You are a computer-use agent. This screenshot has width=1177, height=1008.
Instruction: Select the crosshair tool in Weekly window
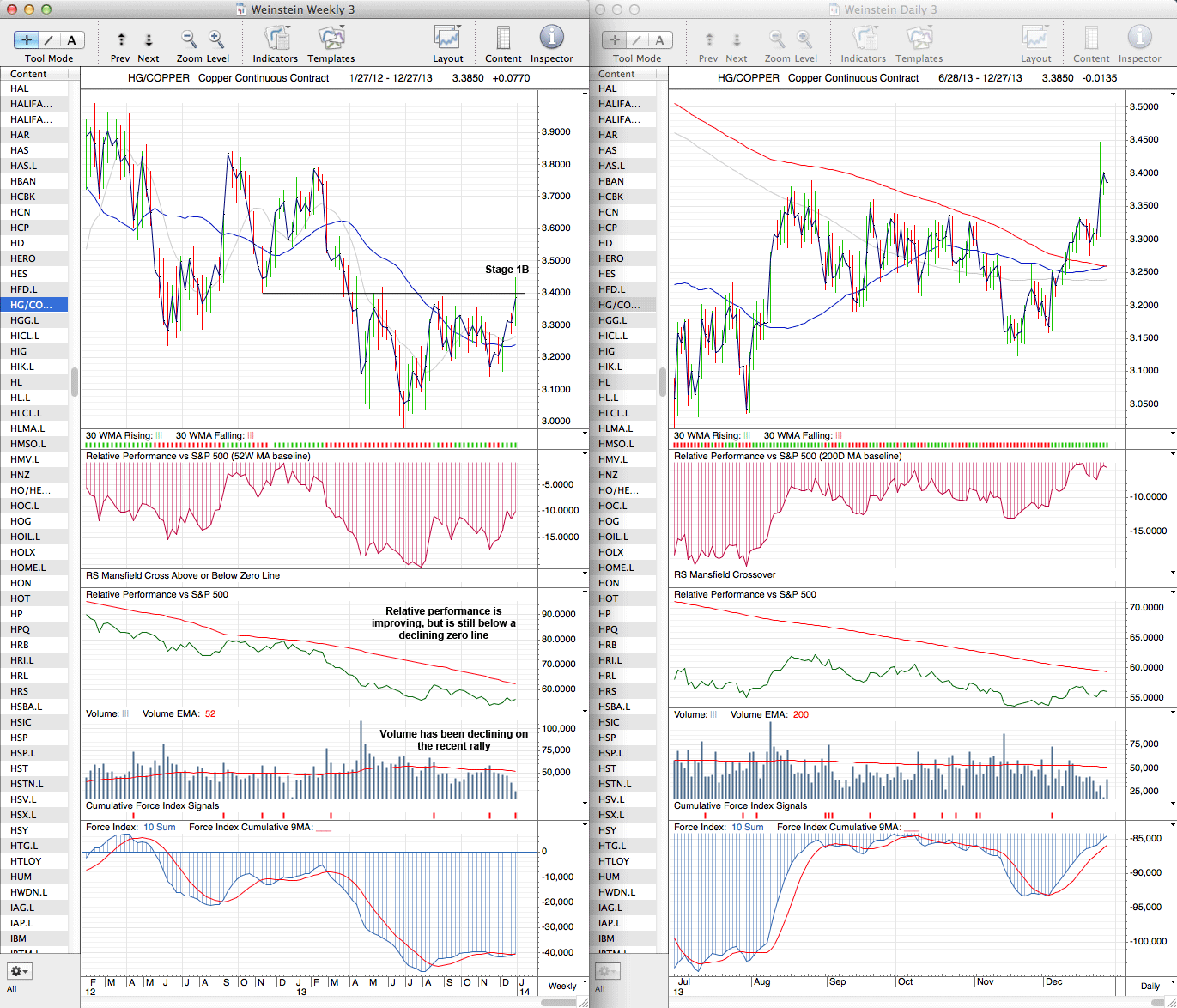pyautogui.click(x=27, y=39)
